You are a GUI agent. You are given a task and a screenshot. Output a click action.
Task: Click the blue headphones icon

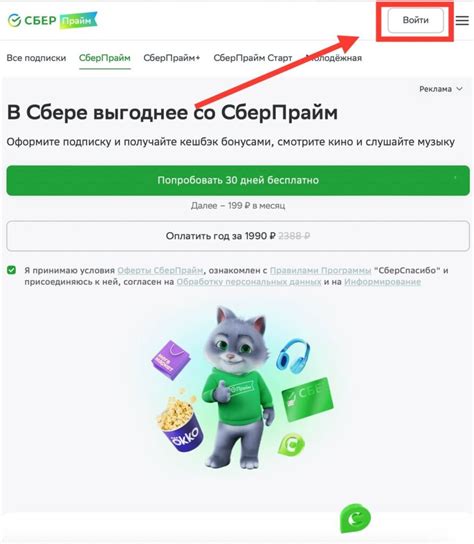[x=293, y=356]
